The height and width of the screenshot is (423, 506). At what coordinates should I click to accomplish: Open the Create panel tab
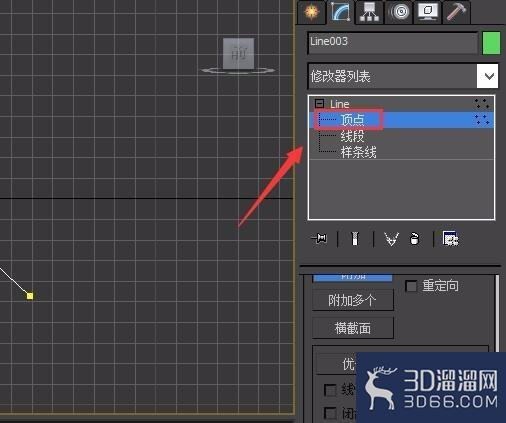coord(311,12)
